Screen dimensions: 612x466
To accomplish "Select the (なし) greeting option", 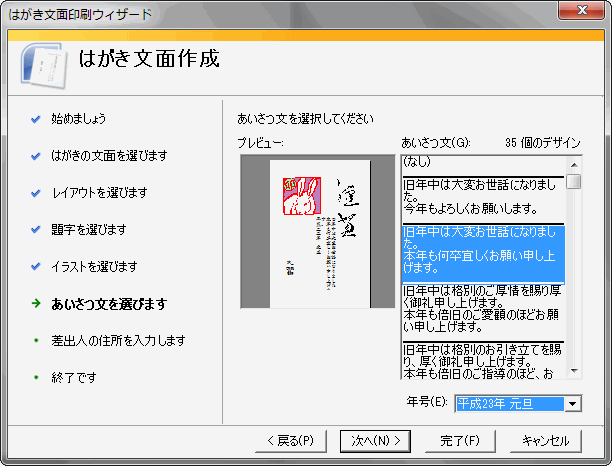I will tap(420, 161).
